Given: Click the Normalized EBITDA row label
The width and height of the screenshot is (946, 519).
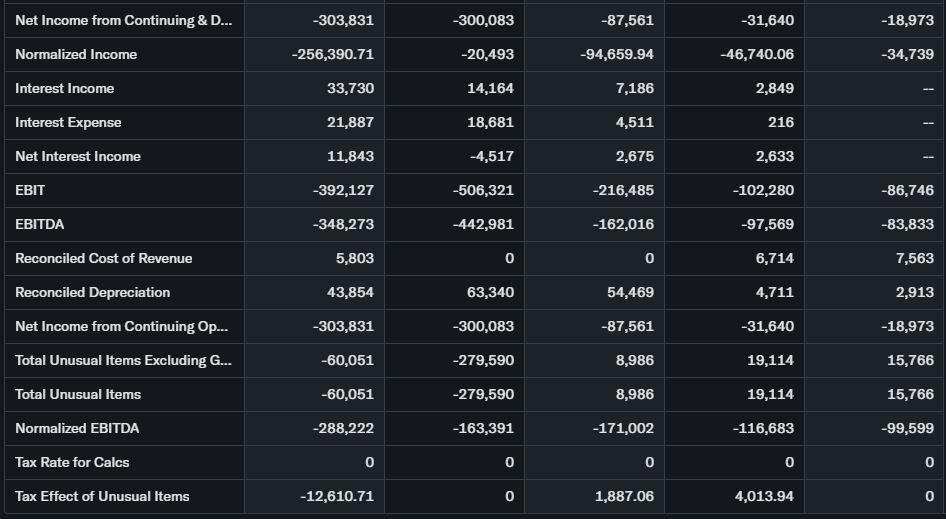Looking at the screenshot, I should click(77, 428).
